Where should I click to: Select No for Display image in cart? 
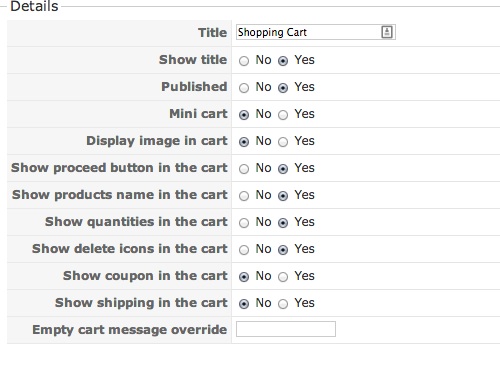tap(244, 142)
